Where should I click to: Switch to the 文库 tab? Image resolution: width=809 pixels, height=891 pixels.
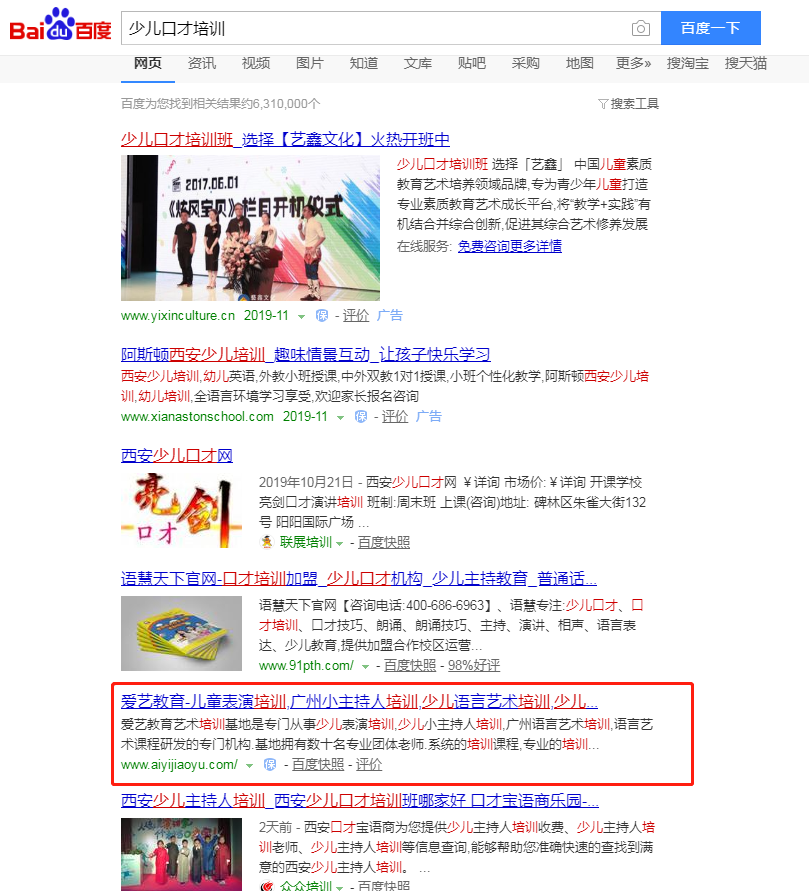[418, 63]
